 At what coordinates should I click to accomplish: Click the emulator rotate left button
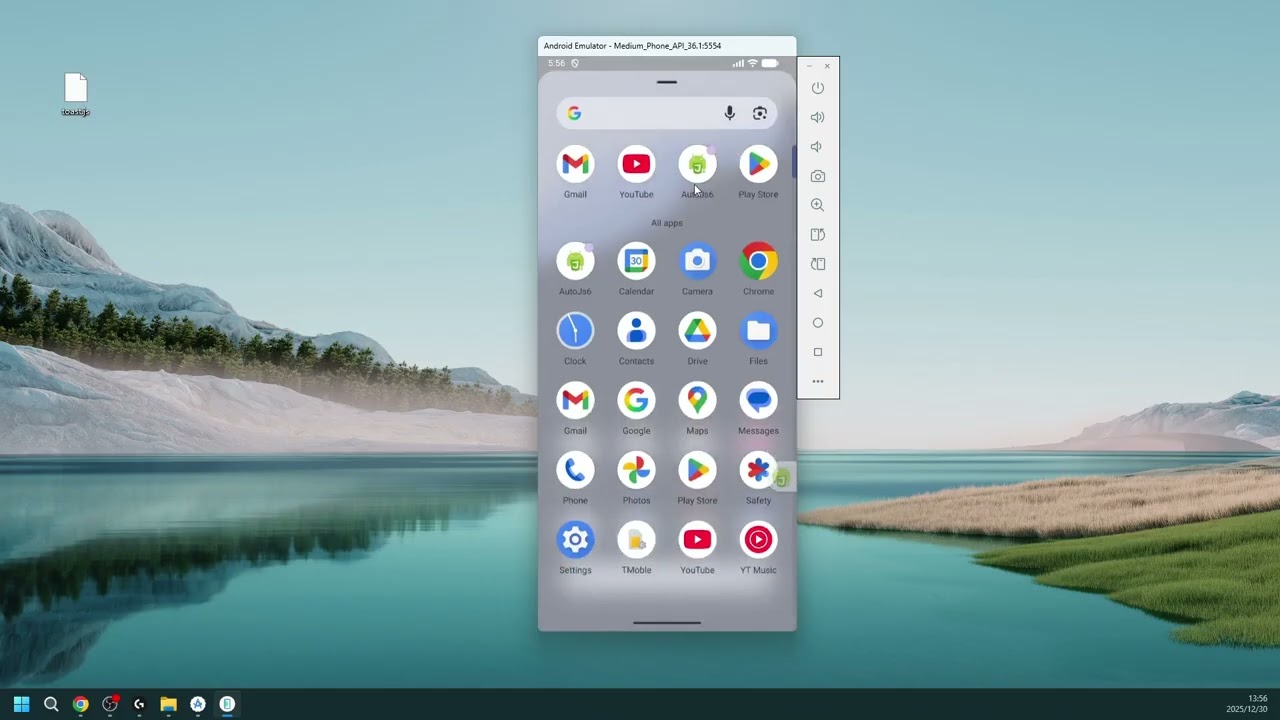tap(817, 235)
